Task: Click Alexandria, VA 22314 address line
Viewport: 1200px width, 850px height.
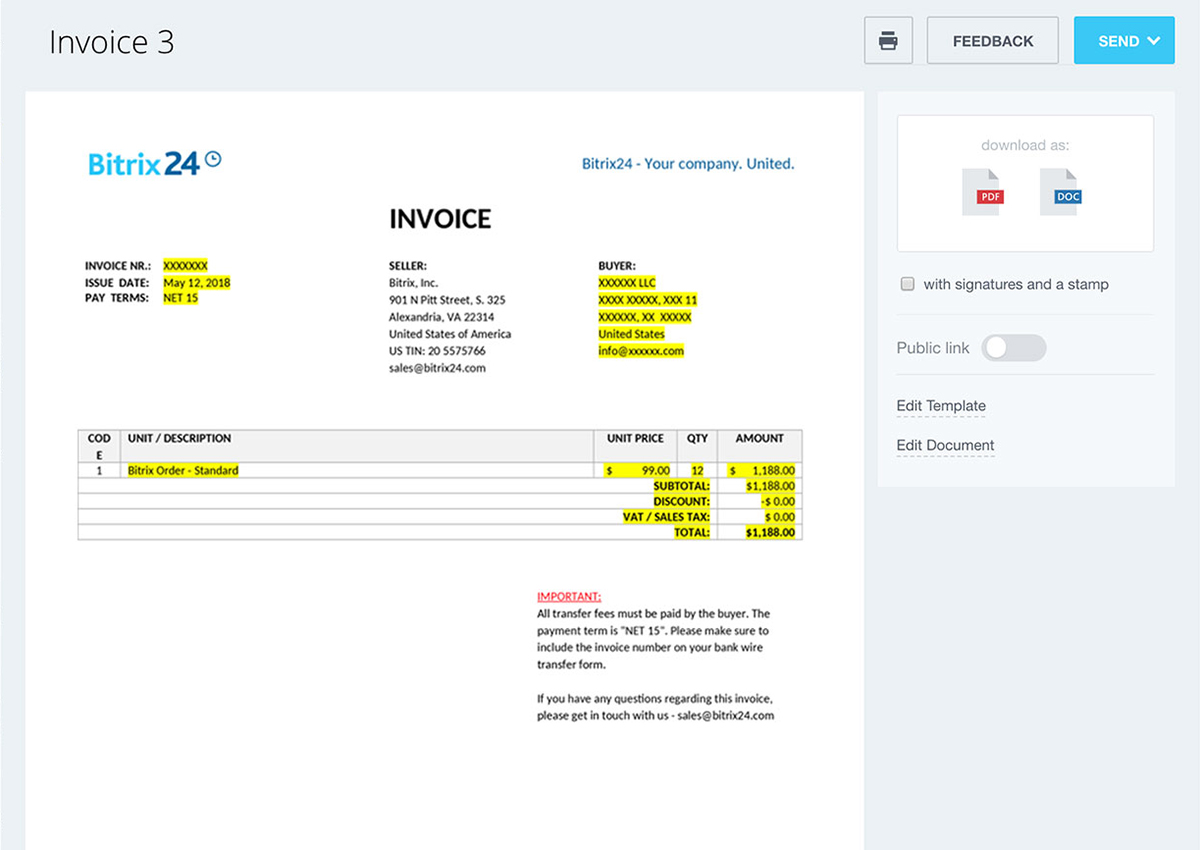Action: [441, 317]
